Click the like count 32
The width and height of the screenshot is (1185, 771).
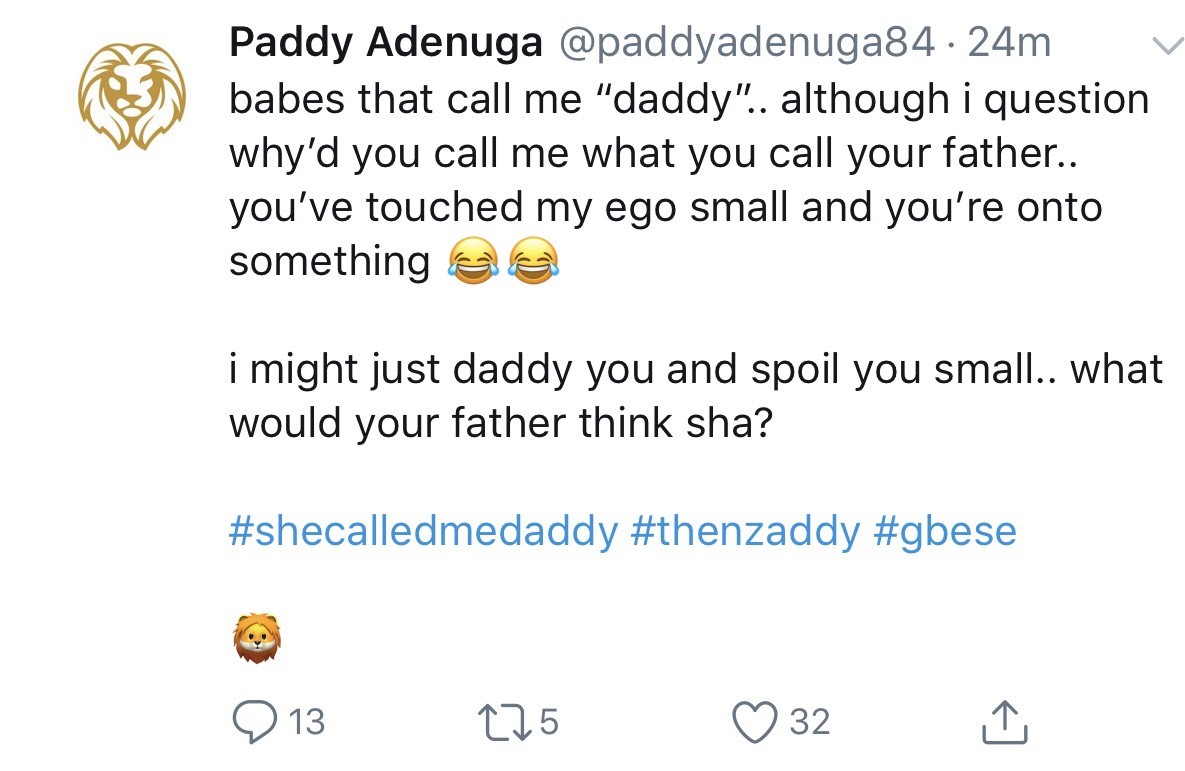809,721
